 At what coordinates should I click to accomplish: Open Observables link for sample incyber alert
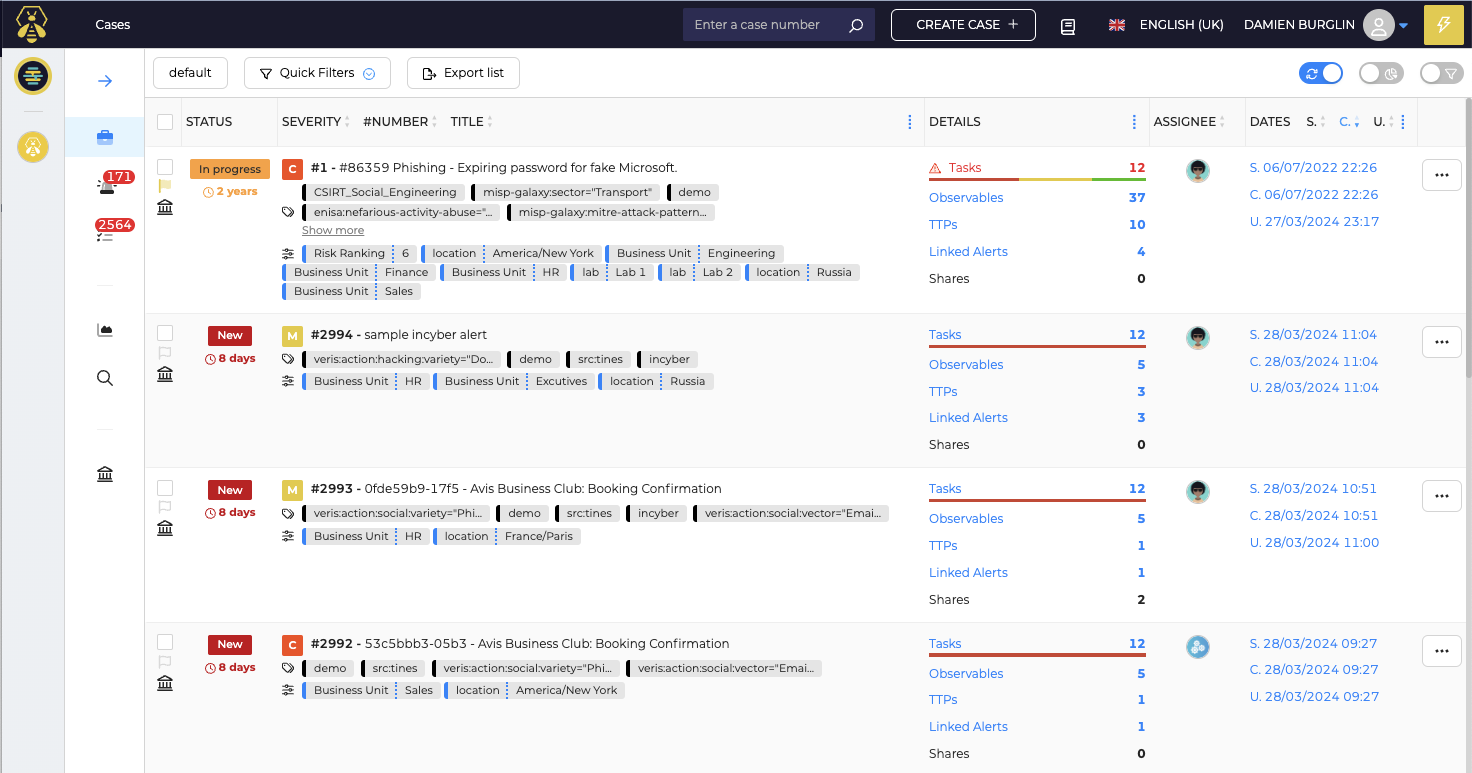coord(966,364)
